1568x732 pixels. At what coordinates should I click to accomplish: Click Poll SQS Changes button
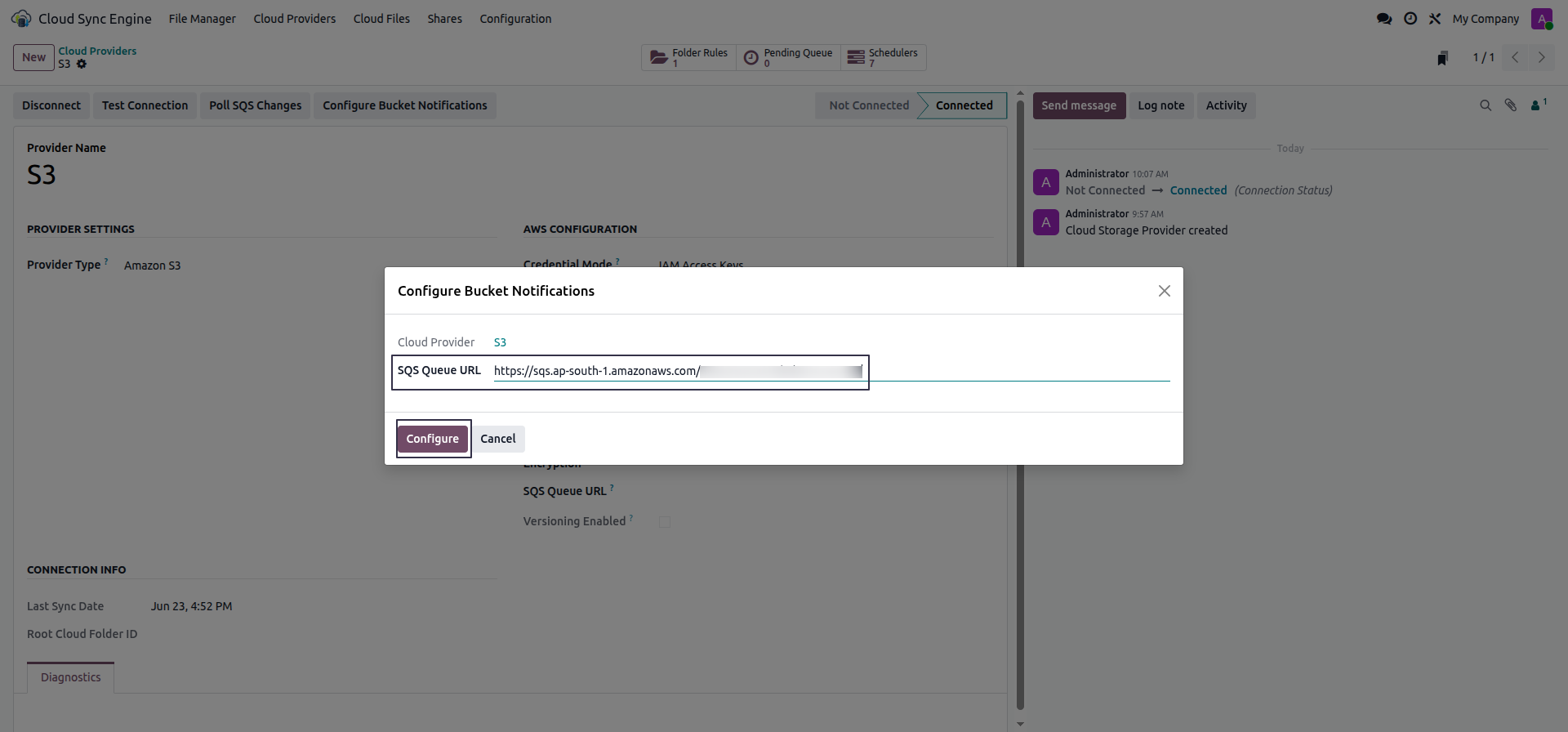coord(255,105)
